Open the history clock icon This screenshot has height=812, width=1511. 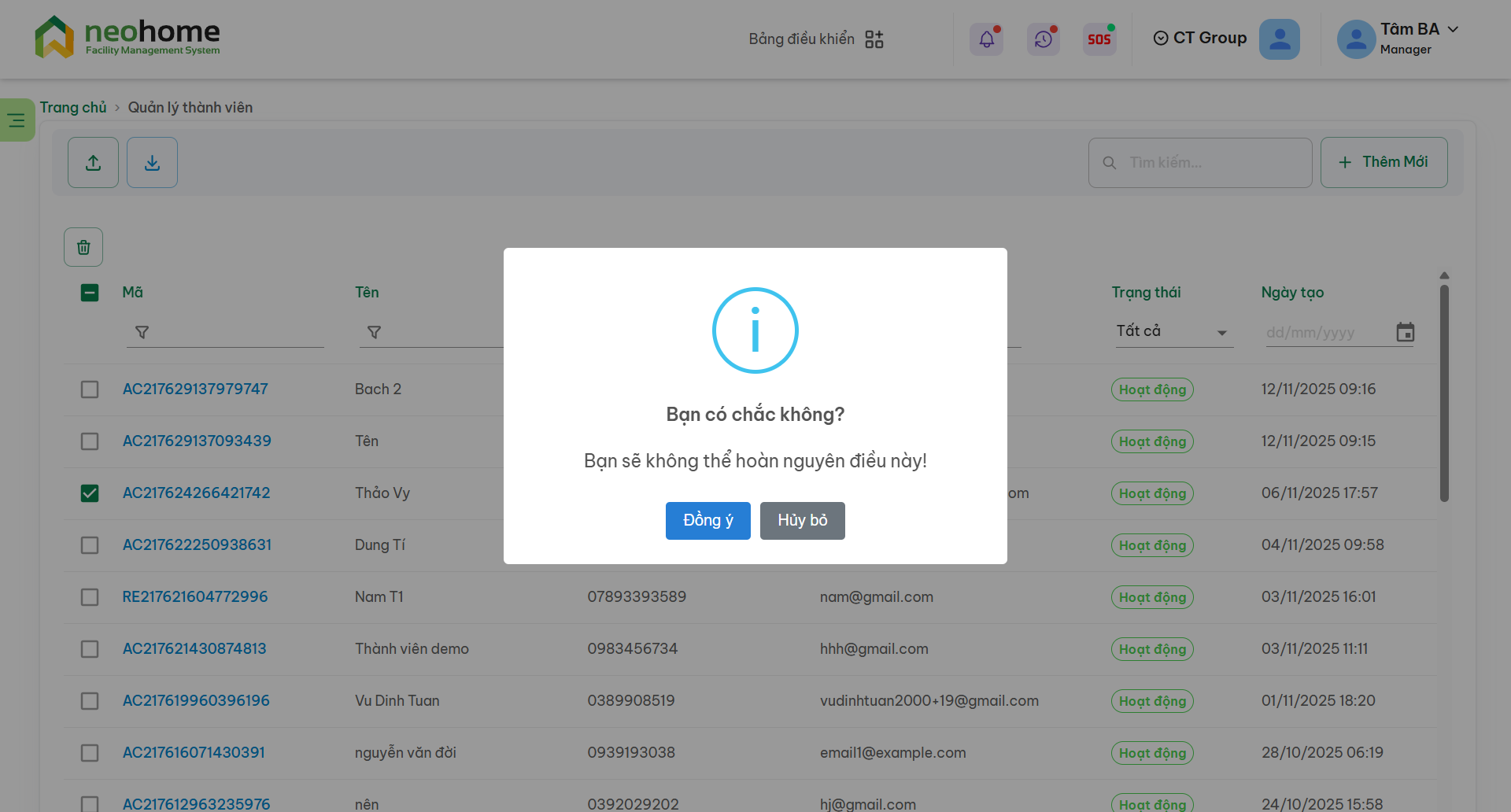1044,39
